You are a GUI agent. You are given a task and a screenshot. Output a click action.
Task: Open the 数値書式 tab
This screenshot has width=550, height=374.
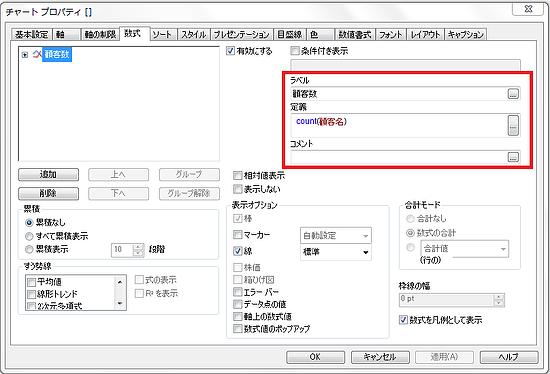coord(355,34)
